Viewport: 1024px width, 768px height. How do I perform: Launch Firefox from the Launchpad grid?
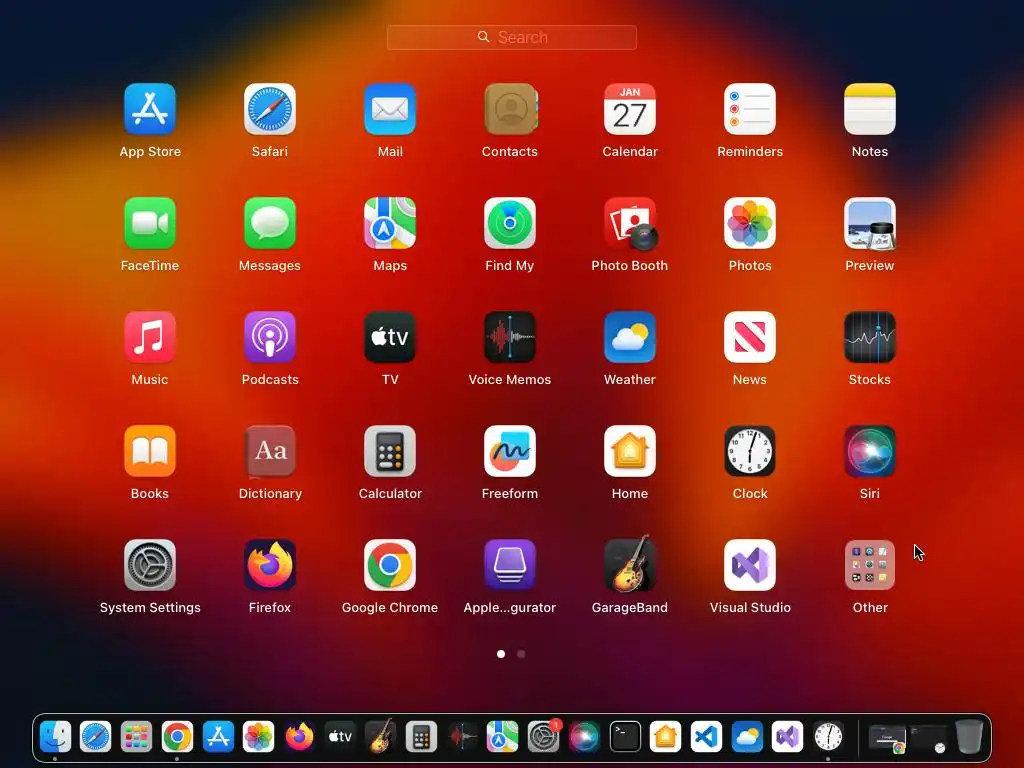270,565
